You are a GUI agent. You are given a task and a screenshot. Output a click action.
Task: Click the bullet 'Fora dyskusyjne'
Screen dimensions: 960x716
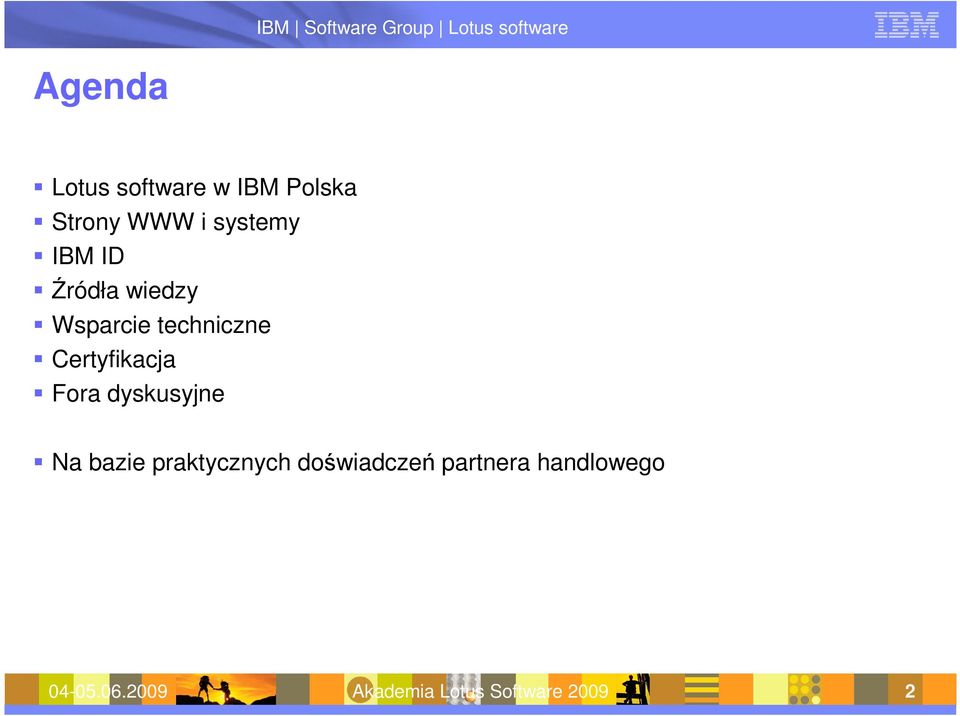138,394
